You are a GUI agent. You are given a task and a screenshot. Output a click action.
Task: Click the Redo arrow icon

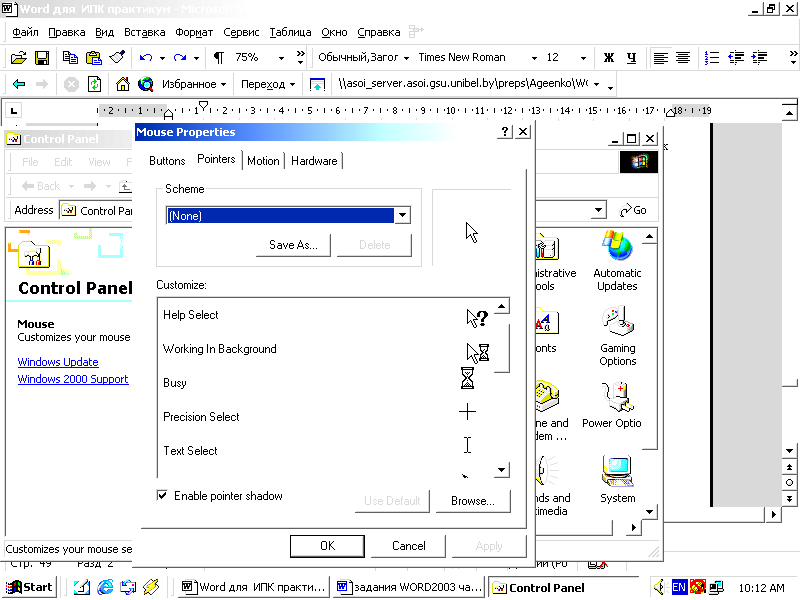(180, 58)
